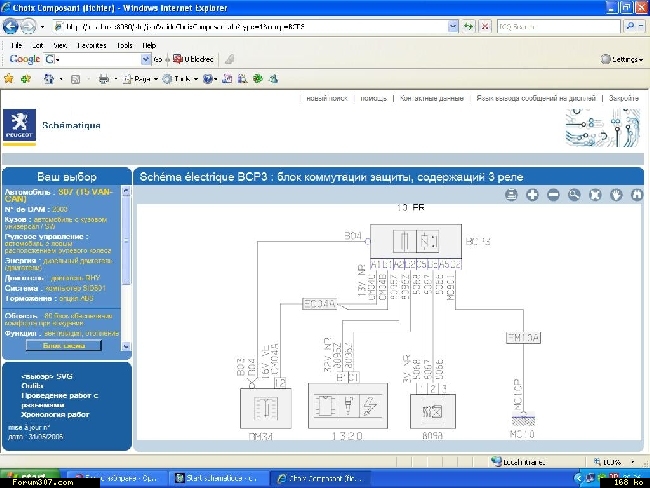650x488 pixels.
Task: Click the 'Хронология работ' link
Action: click(x=55, y=415)
